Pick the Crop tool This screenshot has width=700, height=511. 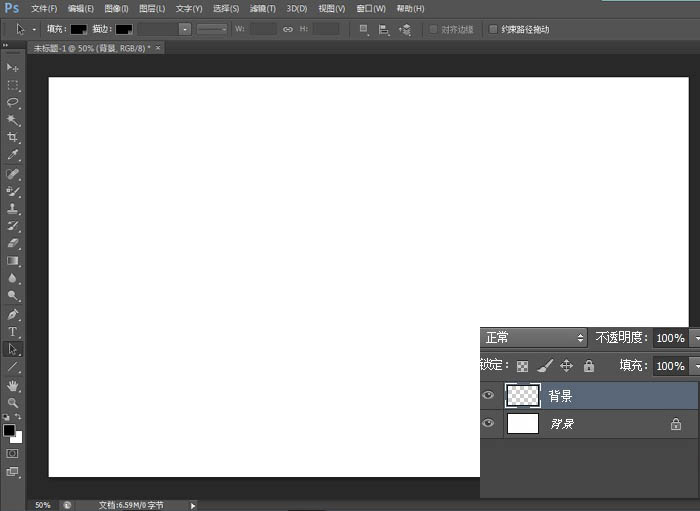13,137
